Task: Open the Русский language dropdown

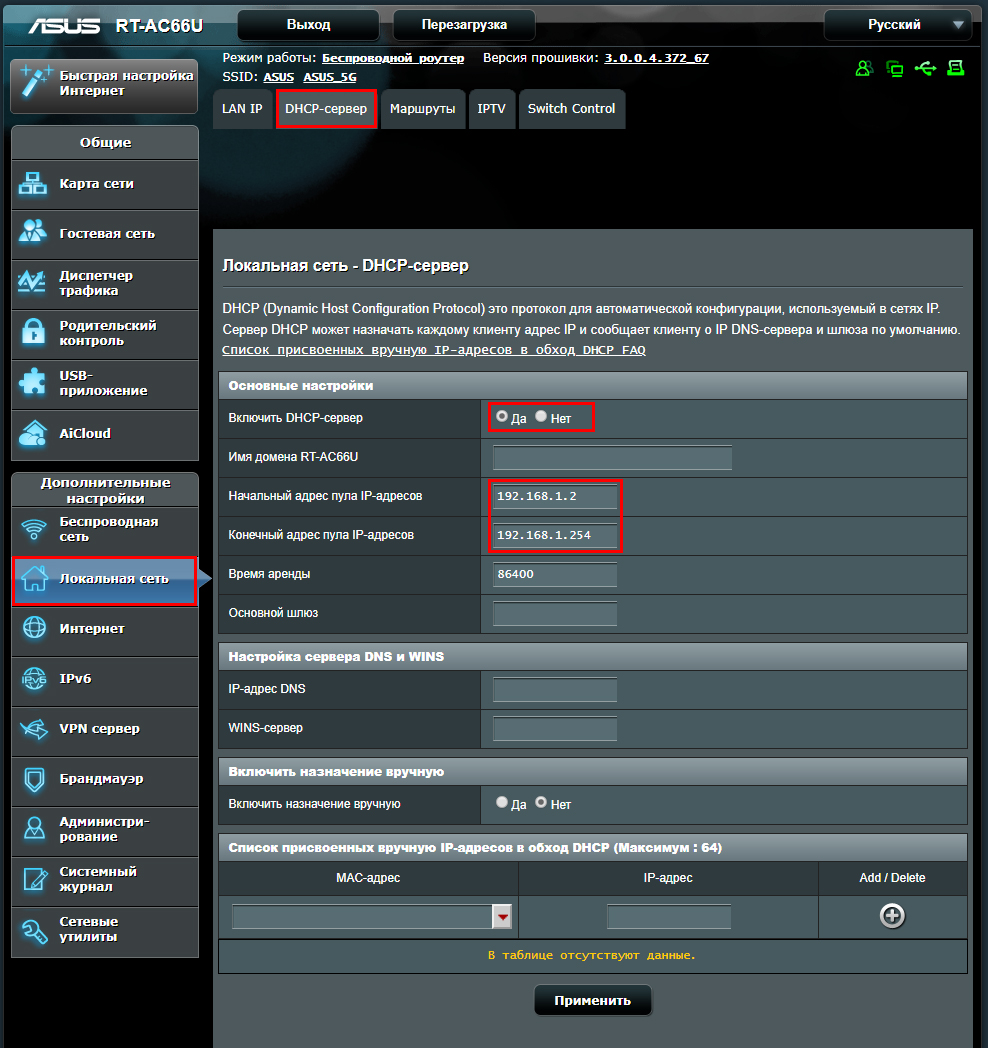Action: (x=898, y=25)
